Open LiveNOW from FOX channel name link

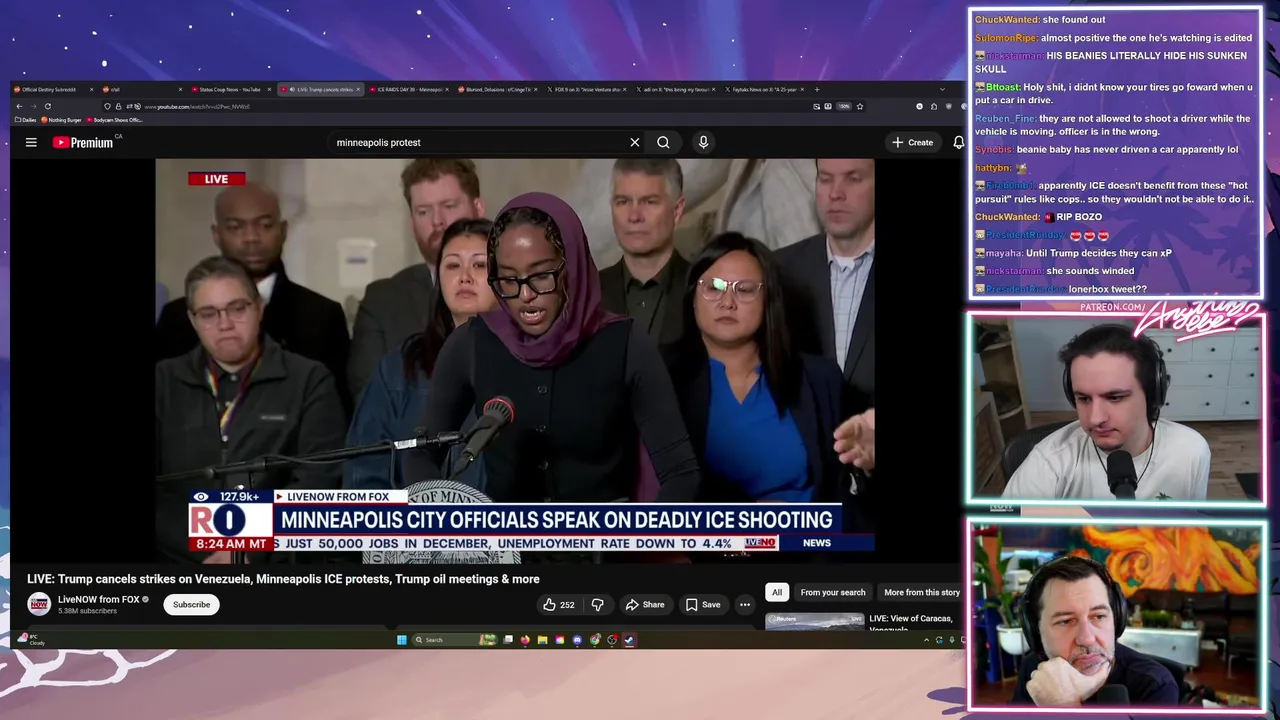tap(99, 599)
